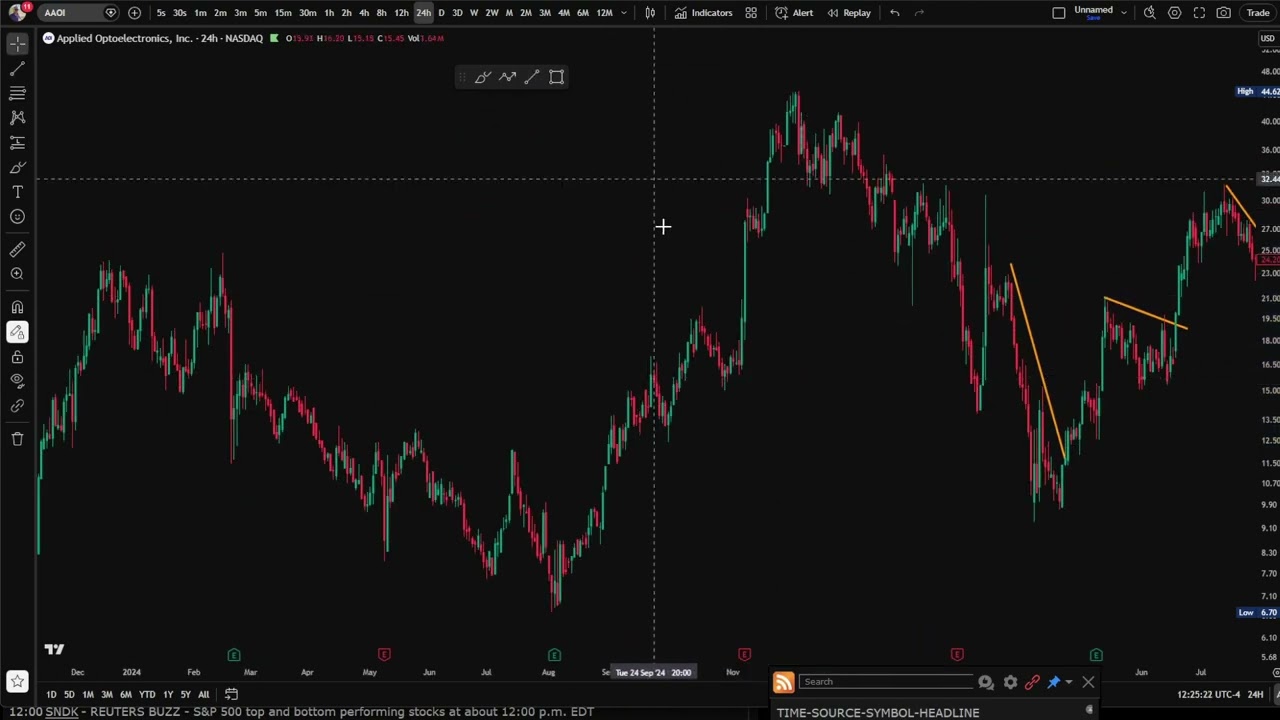Undo the last chart action
The width and height of the screenshot is (1280, 720).
pyautogui.click(x=895, y=13)
